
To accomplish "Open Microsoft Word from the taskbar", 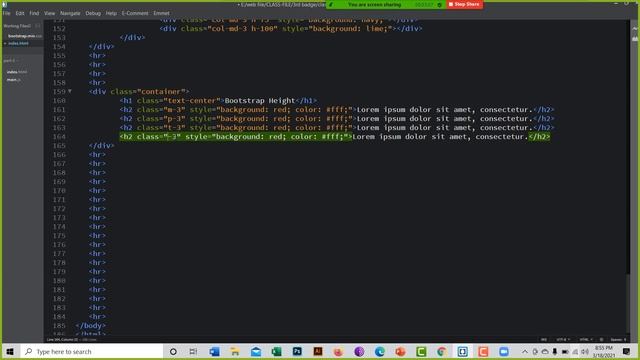I will (214, 351).
